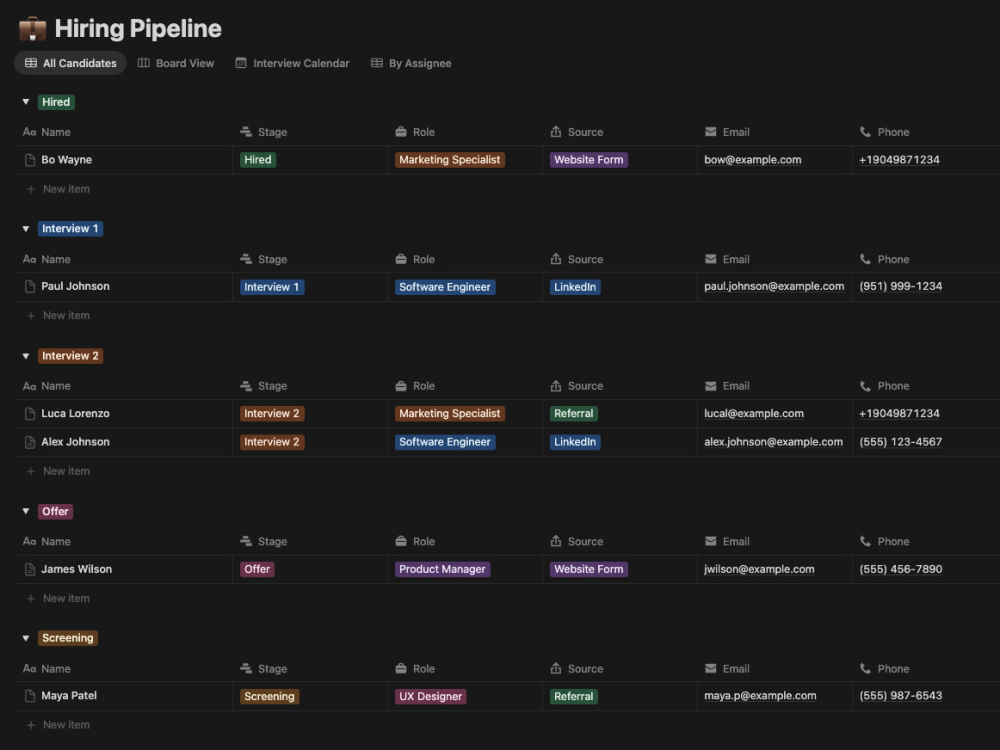Image resolution: width=1000 pixels, height=750 pixels.
Task: Click phone number (555) 456-7890
Action: [x=901, y=570]
